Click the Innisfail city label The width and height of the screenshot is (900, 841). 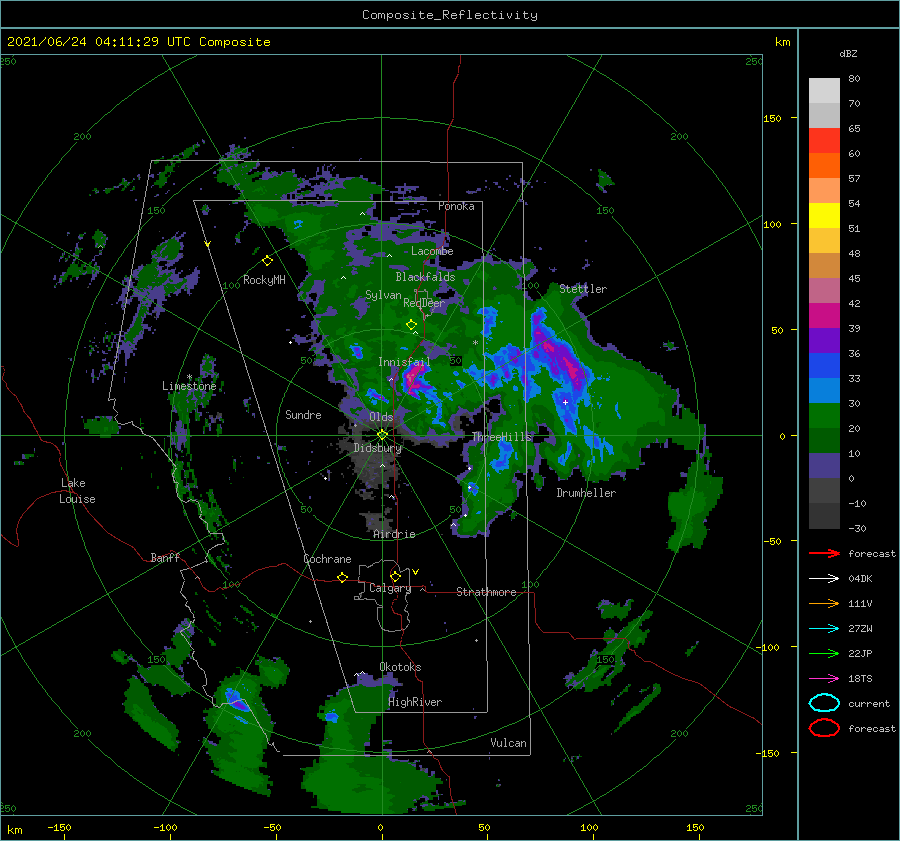tap(404, 362)
